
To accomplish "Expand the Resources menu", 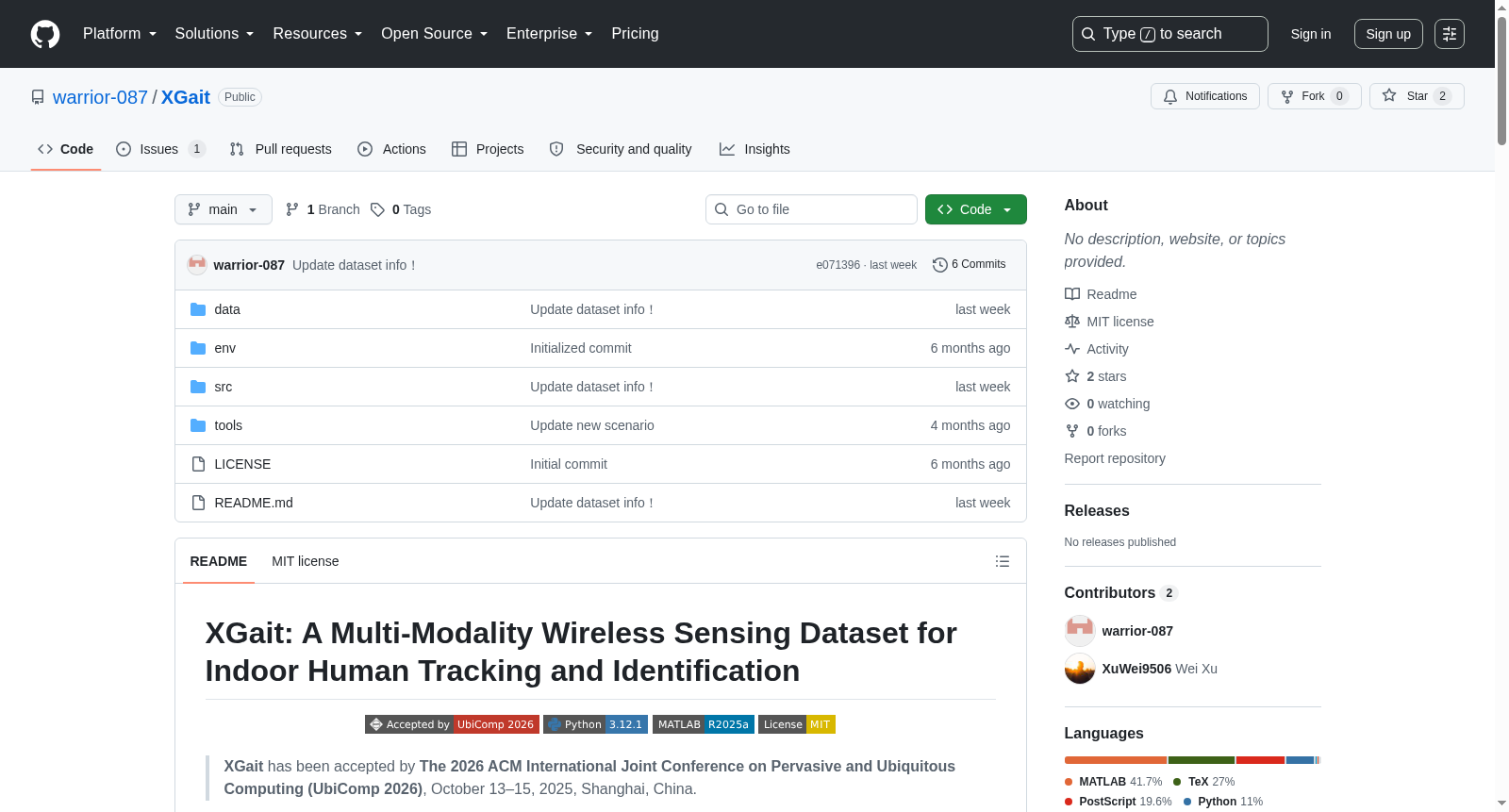I will click(318, 34).
